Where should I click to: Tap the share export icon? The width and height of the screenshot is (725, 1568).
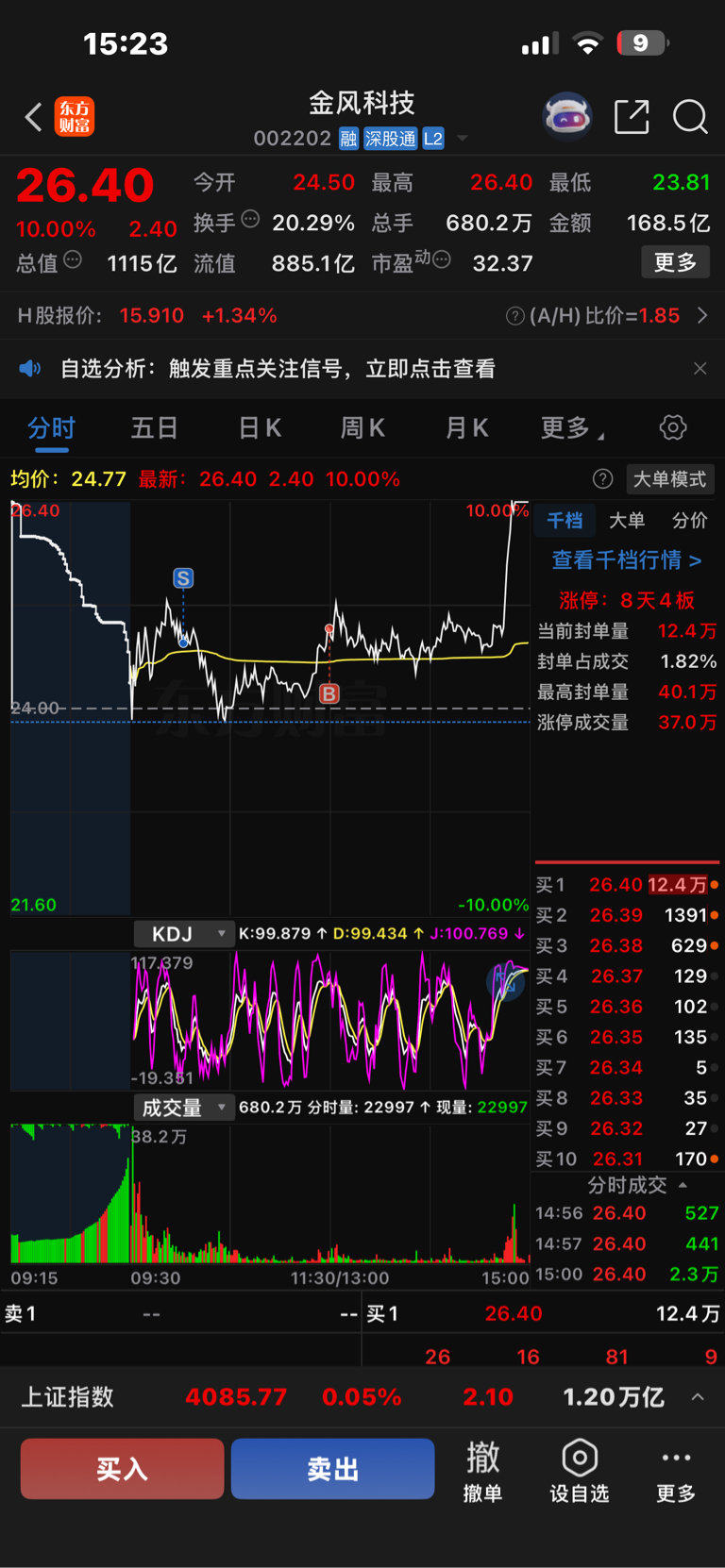632,117
